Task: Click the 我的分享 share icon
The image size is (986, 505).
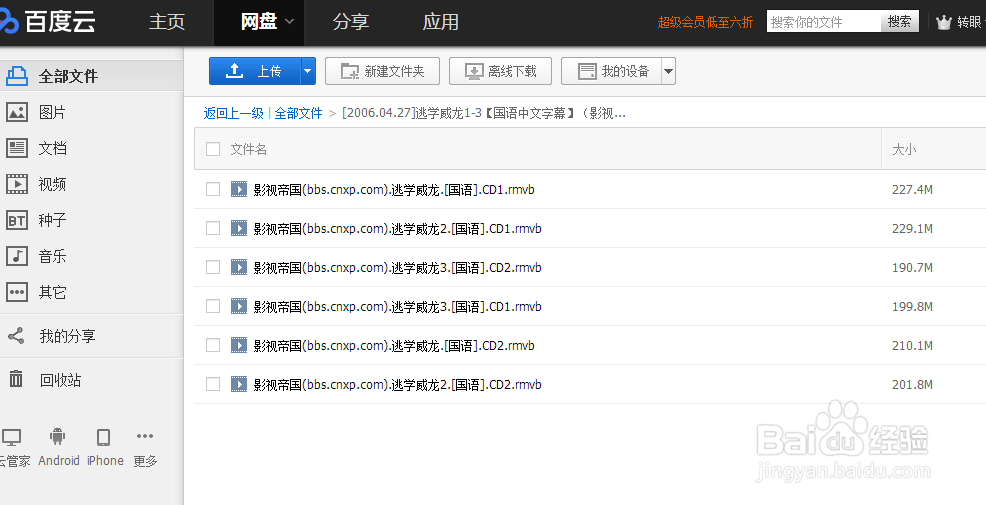Action: (16, 336)
